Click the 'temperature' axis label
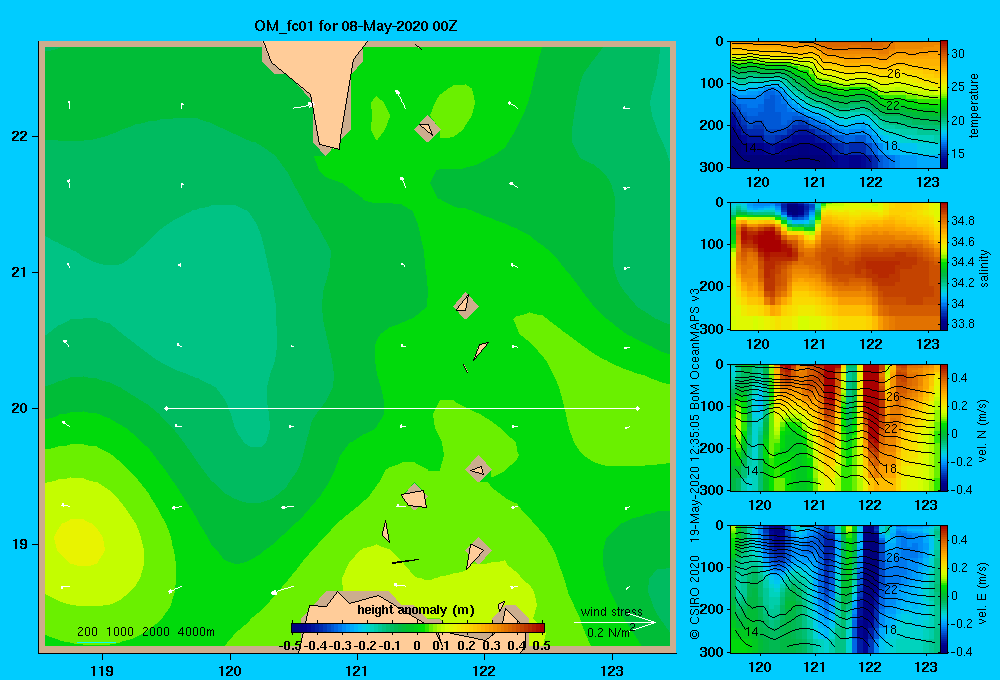Viewport: 1000px width, 680px height. (x=974, y=105)
